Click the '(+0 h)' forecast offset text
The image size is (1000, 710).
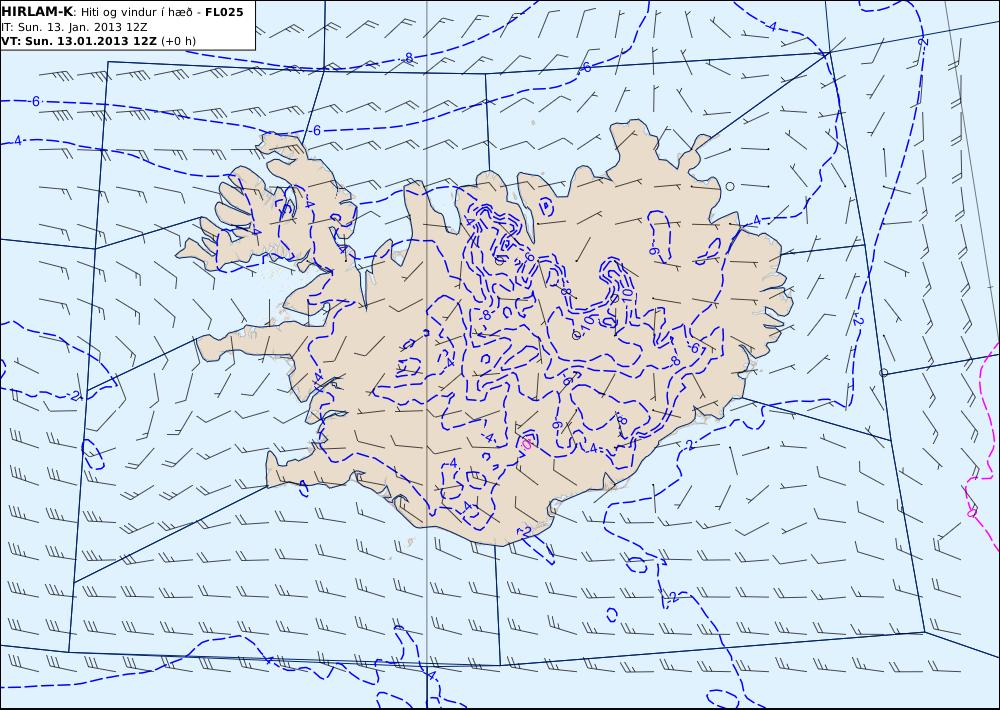(179, 41)
